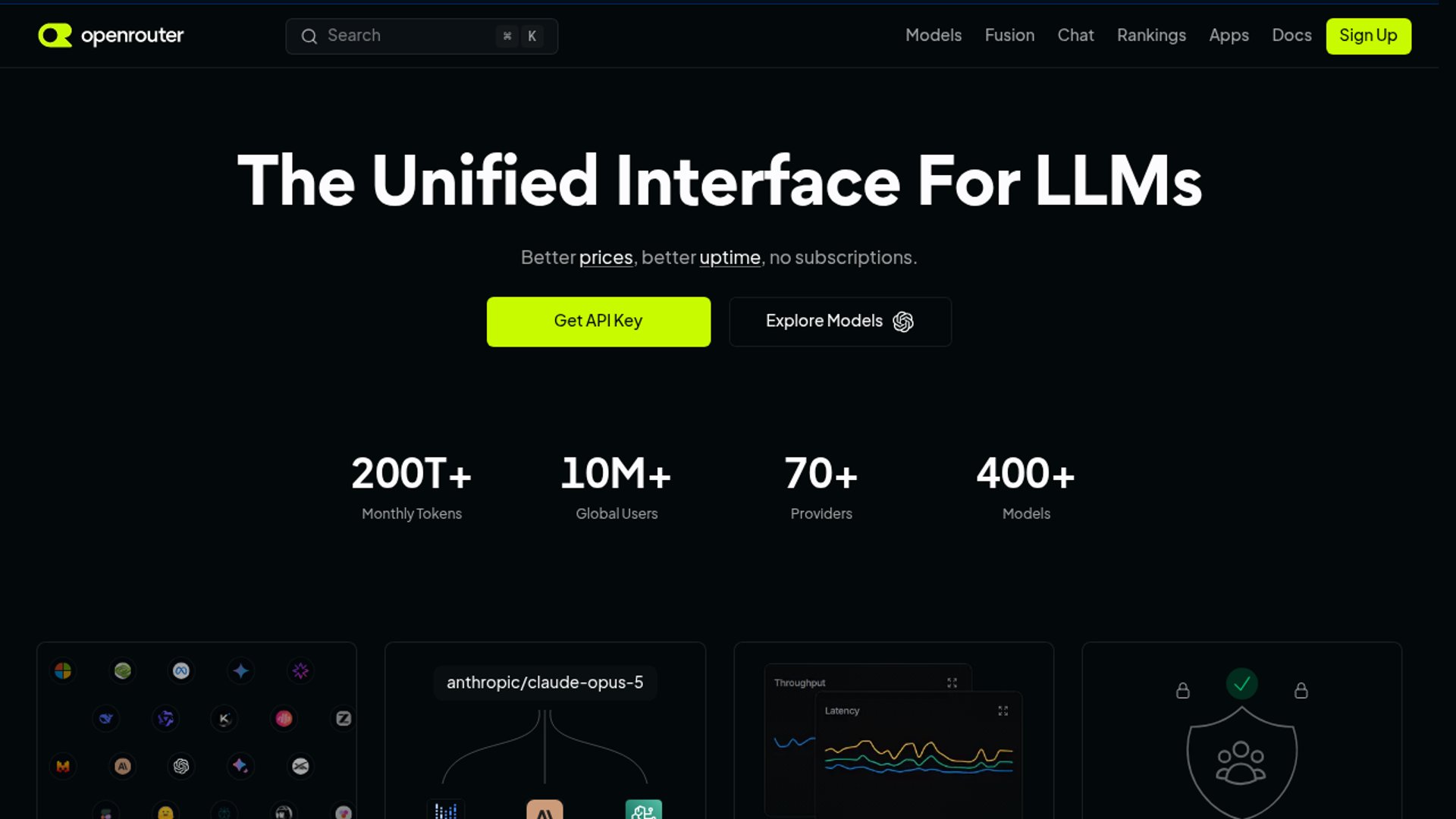
Task: Click the 200T+ Monthly Tokens stat
Action: [412, 487]
